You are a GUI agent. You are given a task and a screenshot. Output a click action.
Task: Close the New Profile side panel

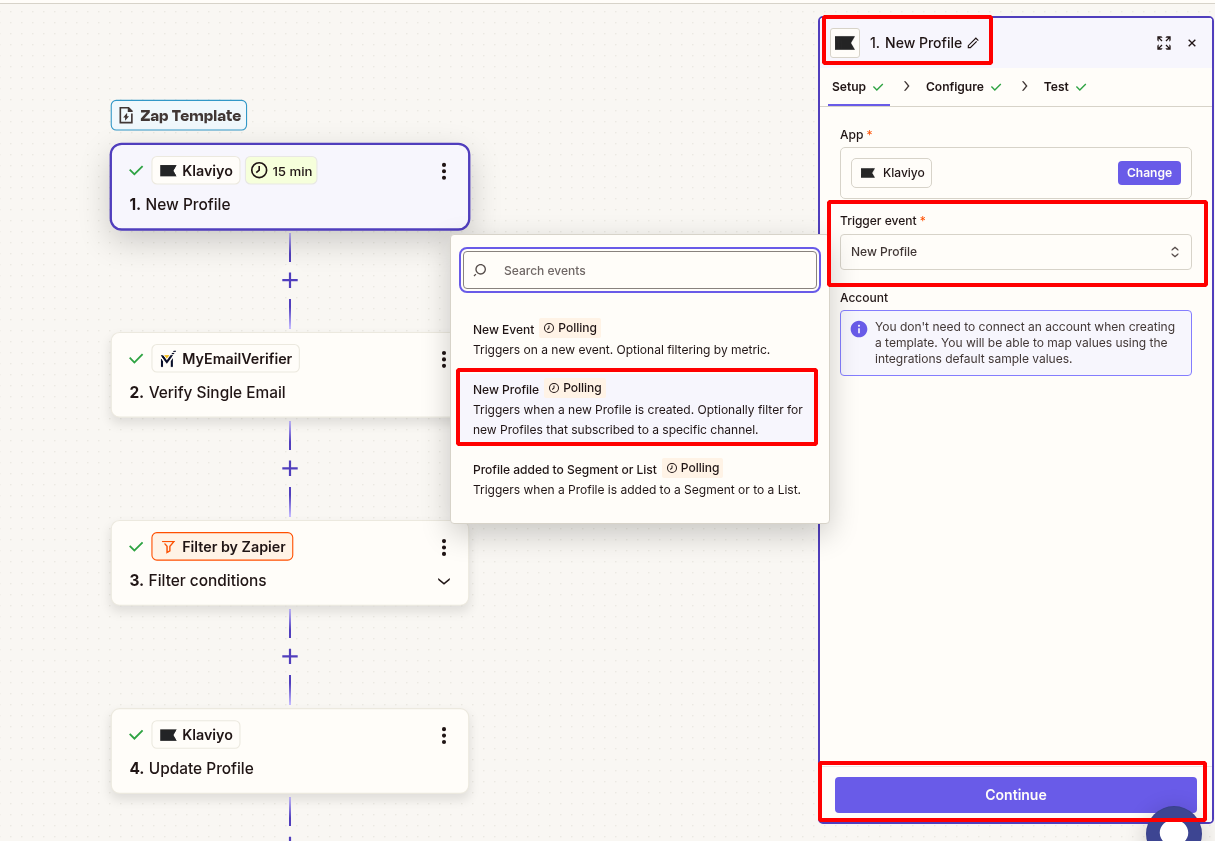(x=1192, y=43)
